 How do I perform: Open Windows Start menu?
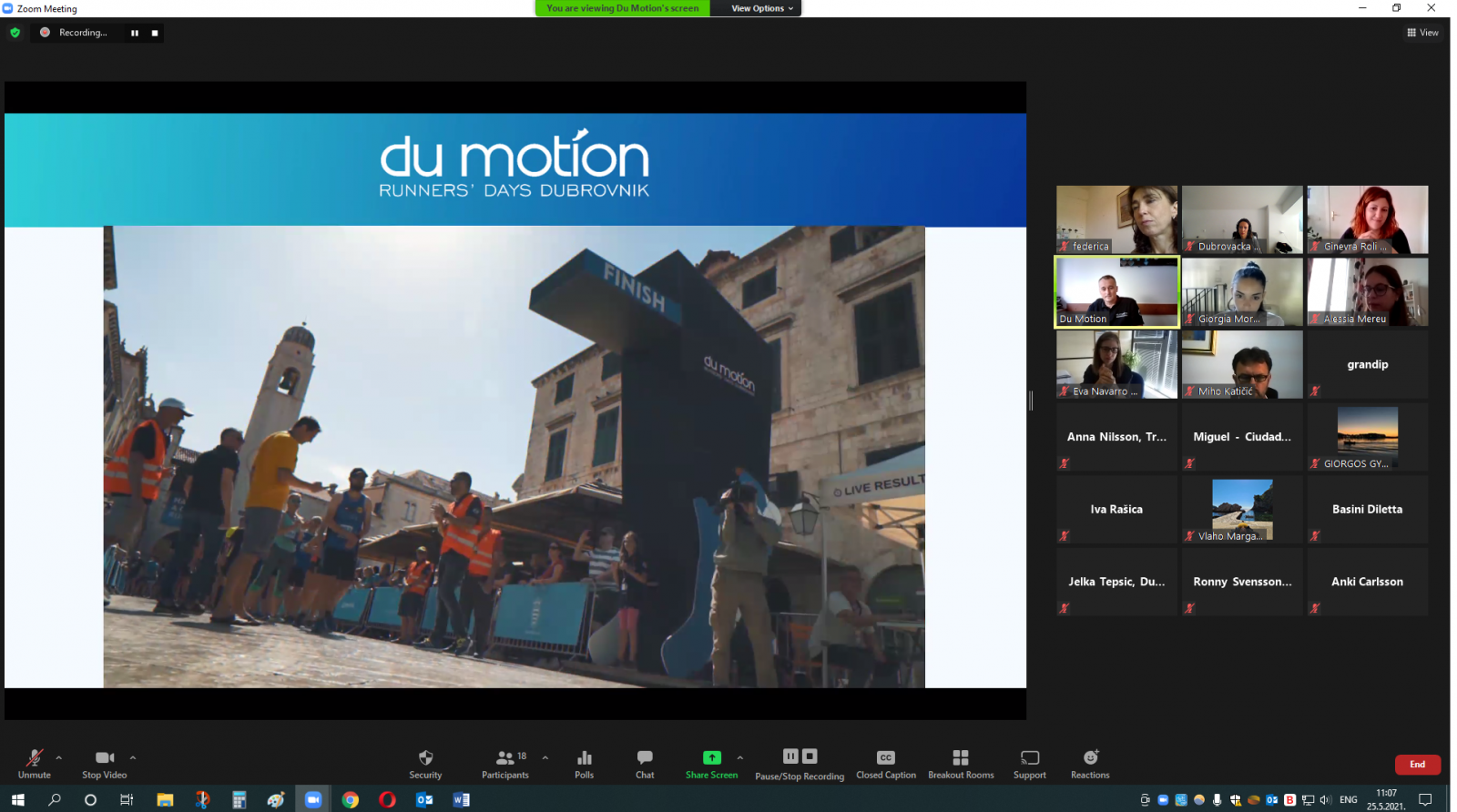(x=17, y=799)
